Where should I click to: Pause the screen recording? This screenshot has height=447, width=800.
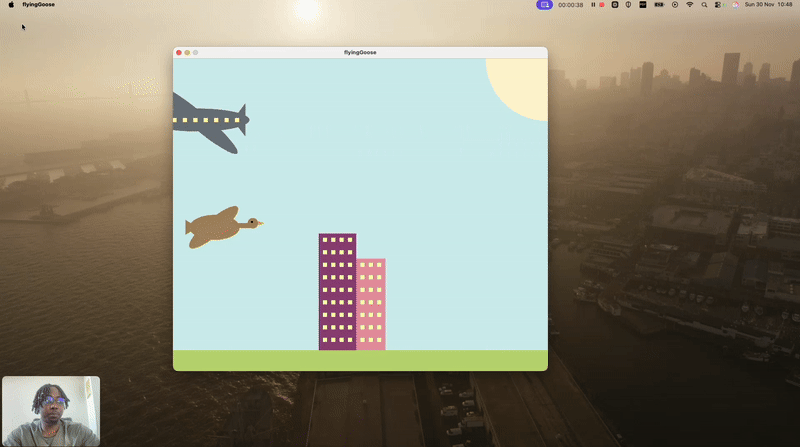pyautogui.click(x=593, y=5)
